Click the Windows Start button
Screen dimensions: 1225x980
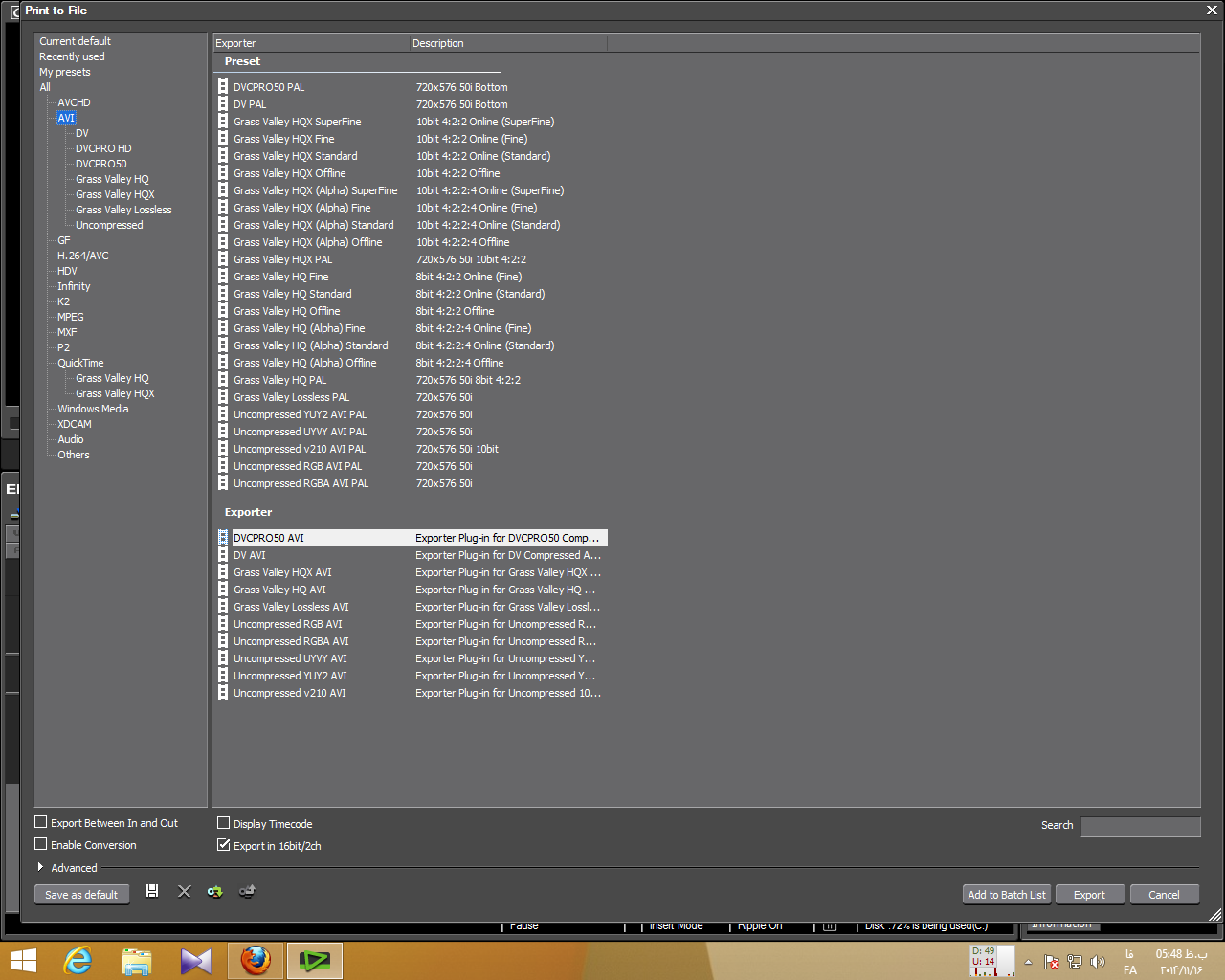pyautogui.click(x=23, y=961)
